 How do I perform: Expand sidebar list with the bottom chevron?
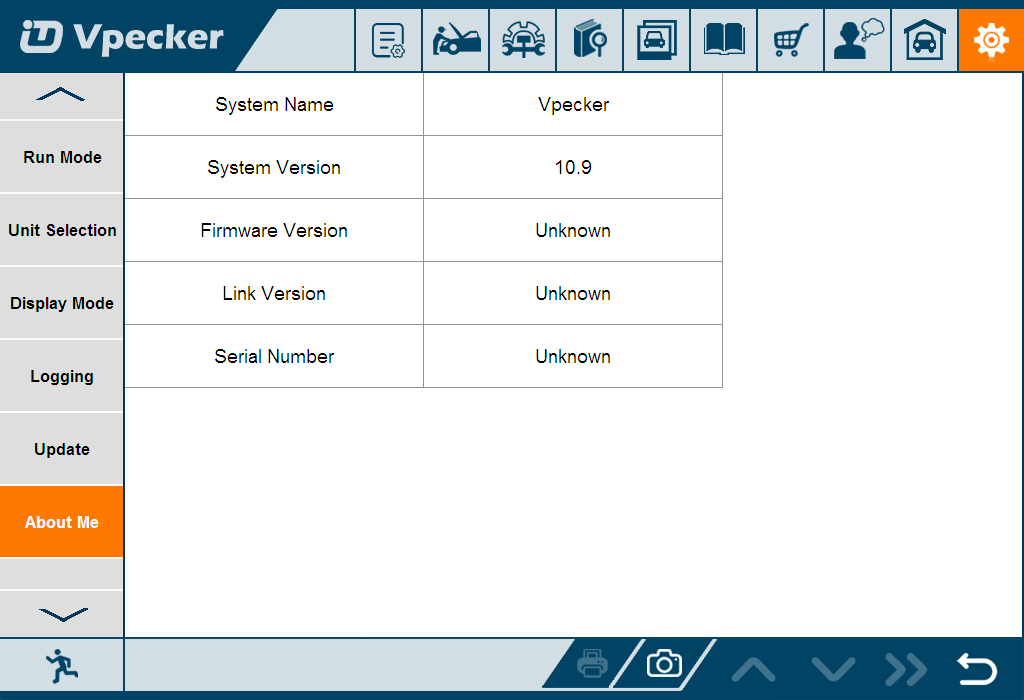point(61,614)
